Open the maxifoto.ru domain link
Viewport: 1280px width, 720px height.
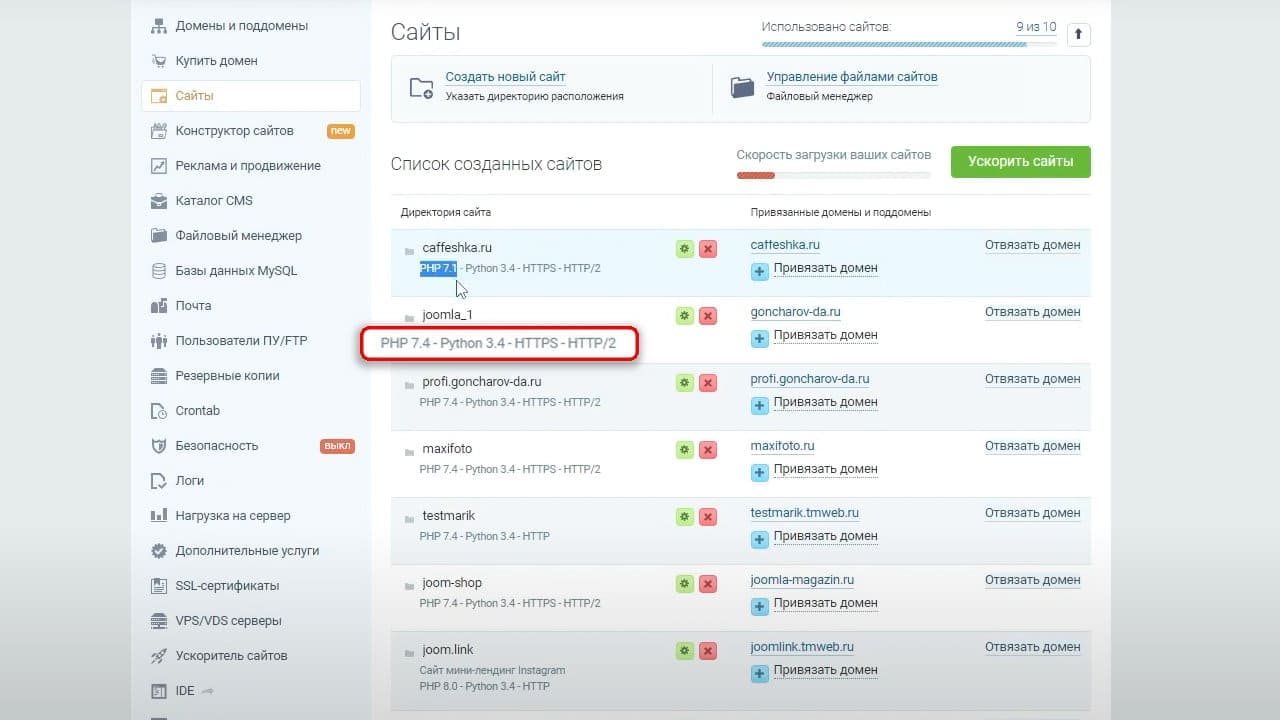coord(783,446)
